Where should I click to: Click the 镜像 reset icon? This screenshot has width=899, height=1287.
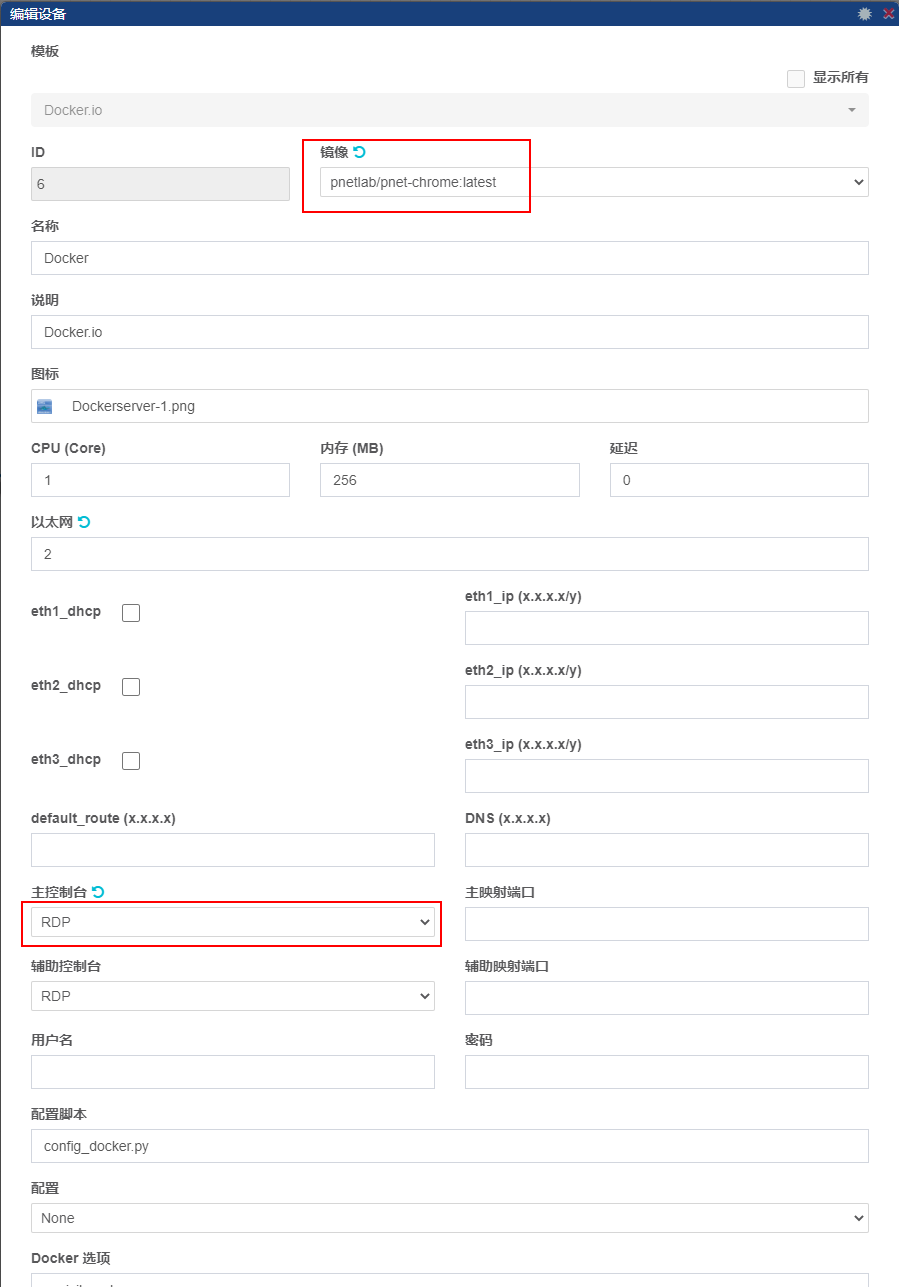pos(360,152)
